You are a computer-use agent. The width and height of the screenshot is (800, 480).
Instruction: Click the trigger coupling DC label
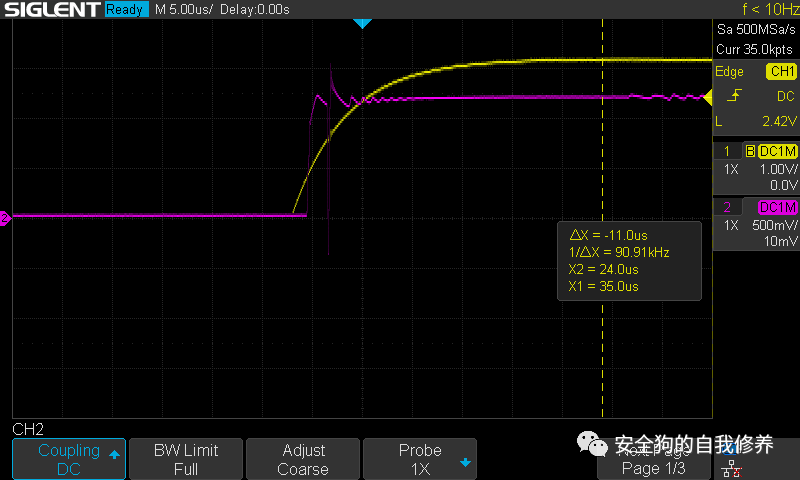(x=786, y=96)
